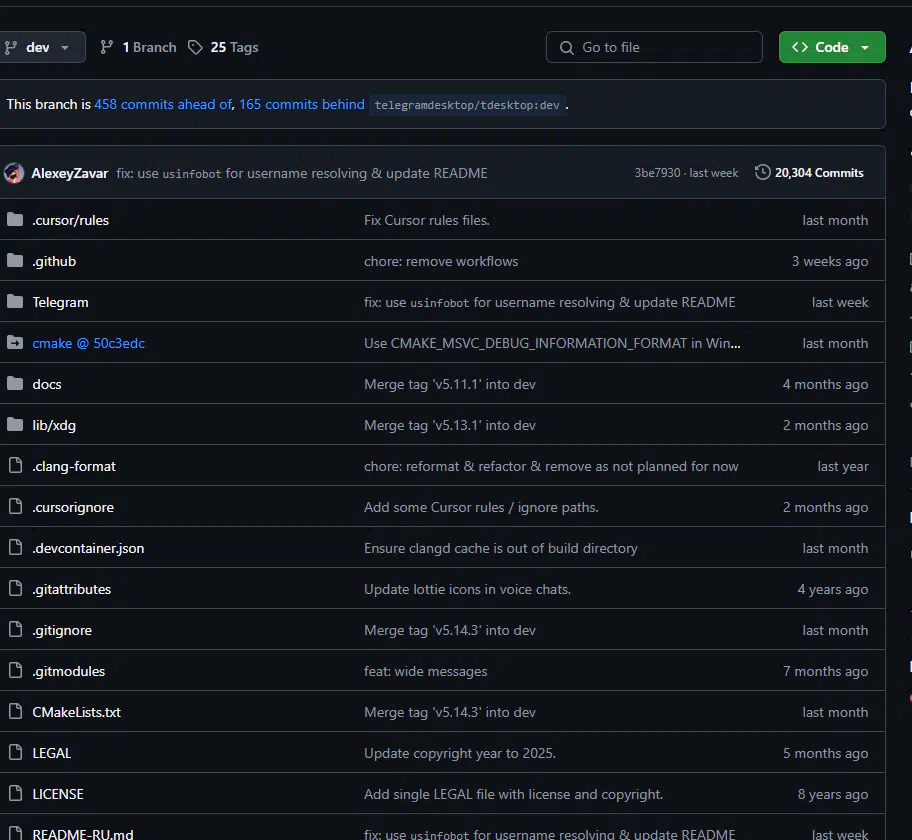Open 'Ensure clangd cache is out of build directory'
This screenshot has width=912, height=840.
[501, 549]
